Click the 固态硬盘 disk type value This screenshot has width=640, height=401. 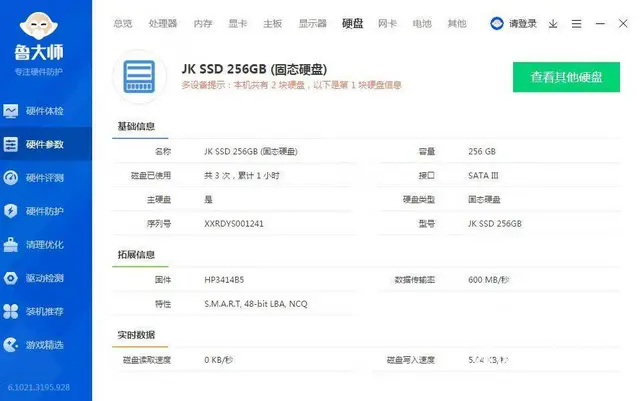484,200
